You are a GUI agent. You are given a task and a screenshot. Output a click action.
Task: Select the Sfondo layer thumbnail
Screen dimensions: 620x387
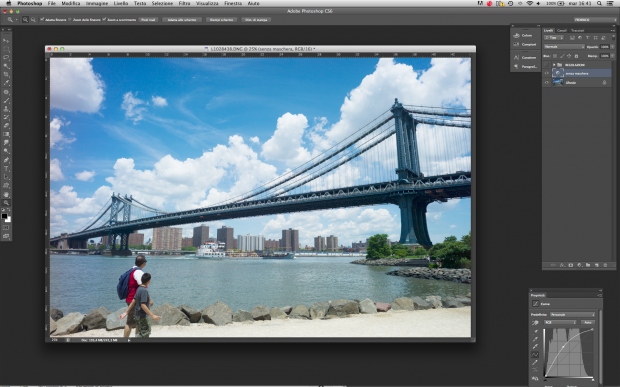coord(558,83)
